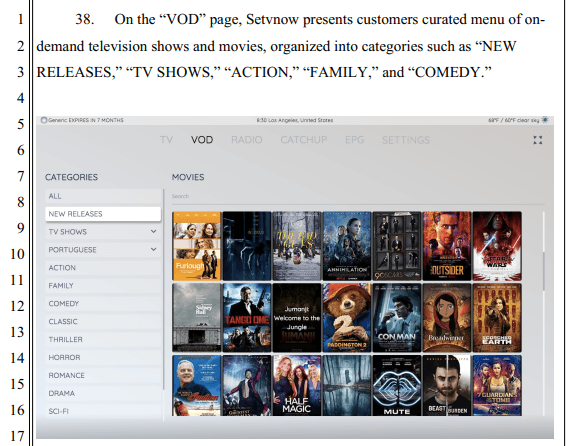Viewport: 578px width, 446px height.
Task: Expand the PORTUGUESE category chevron
Action: (x=153, y=250)
